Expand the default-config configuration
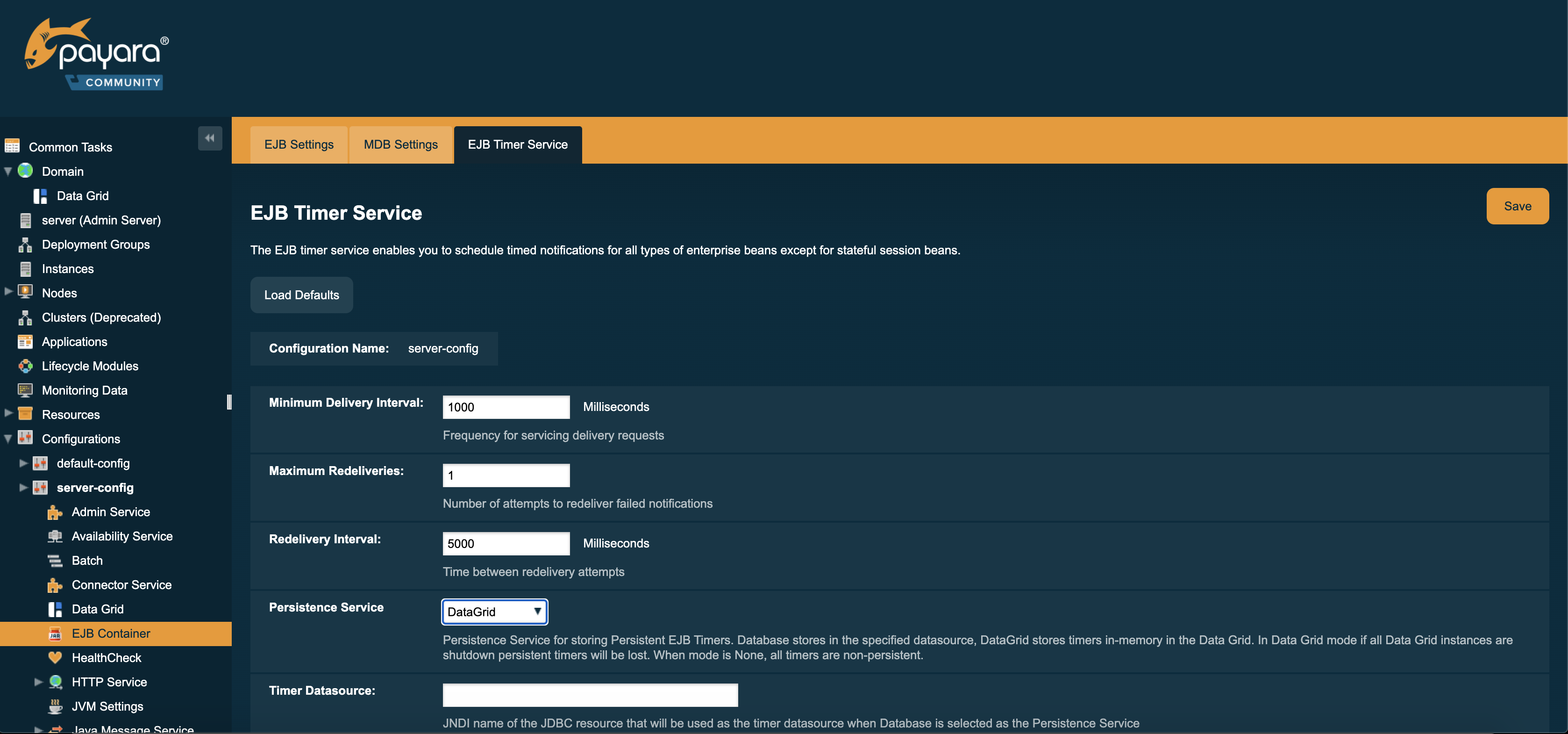Viewport: 1568px width, 734px height. pos(21,463)
